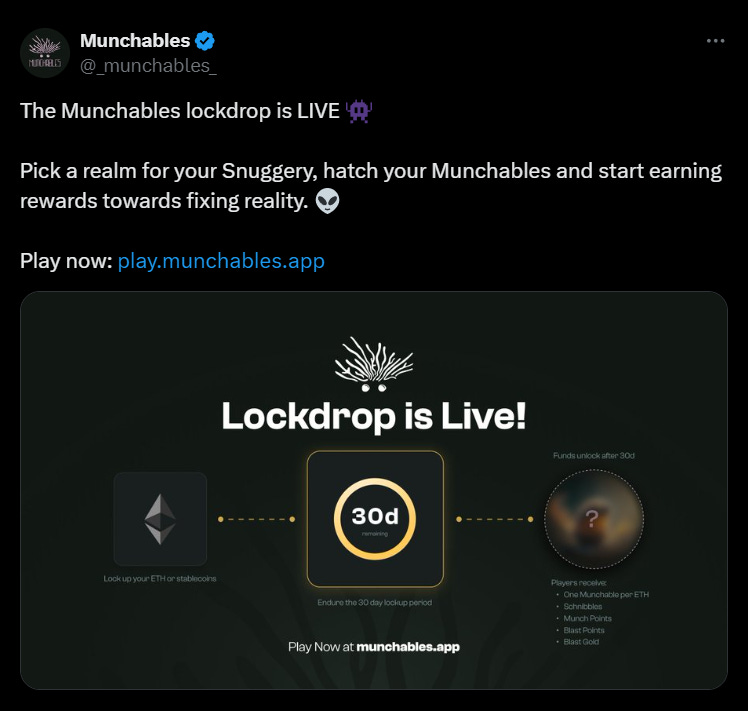
Task: Open the three-dot more options menu
Action: (x=716, y=41)
